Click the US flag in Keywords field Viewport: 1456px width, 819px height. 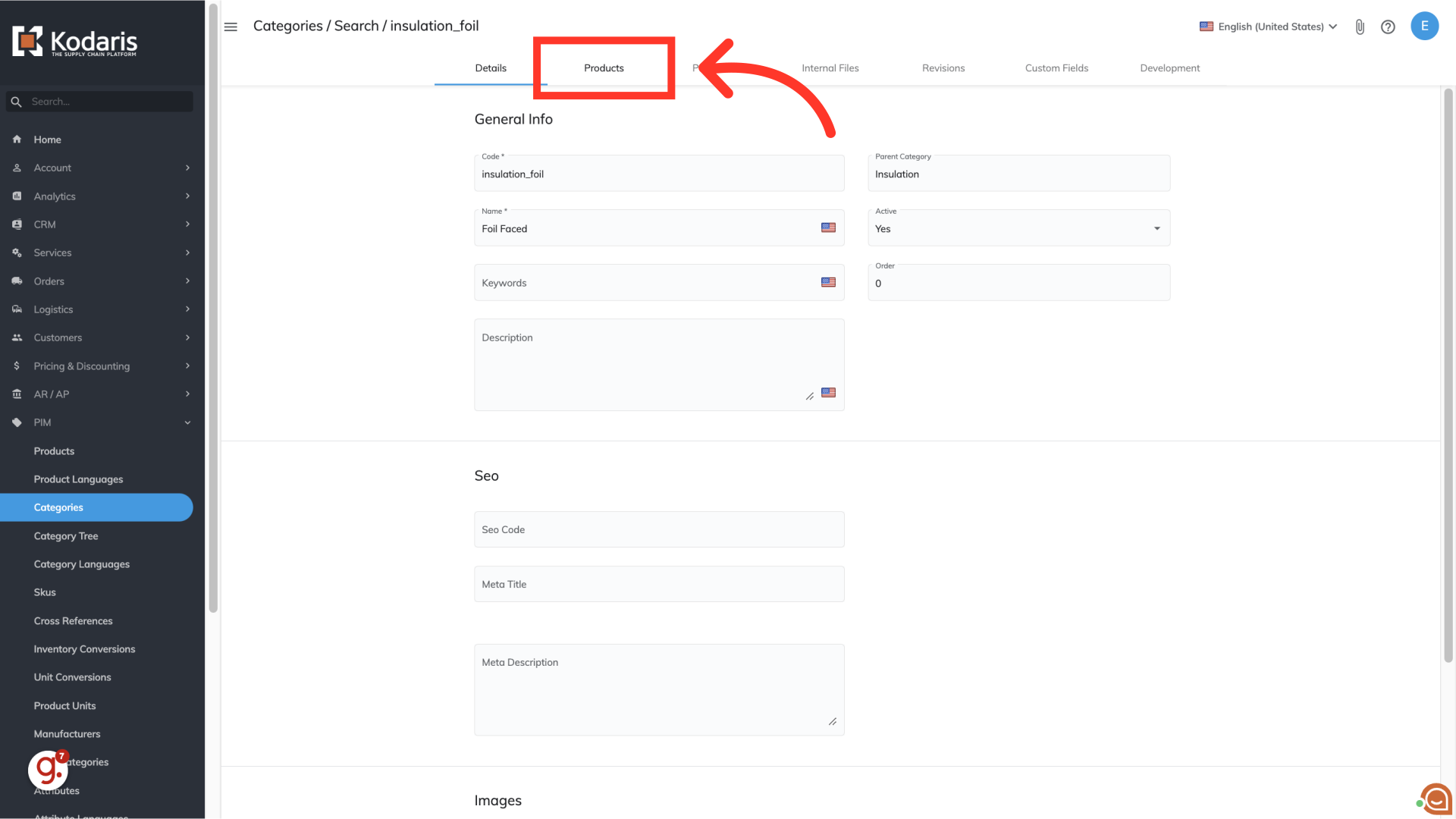tap(828, 282)
